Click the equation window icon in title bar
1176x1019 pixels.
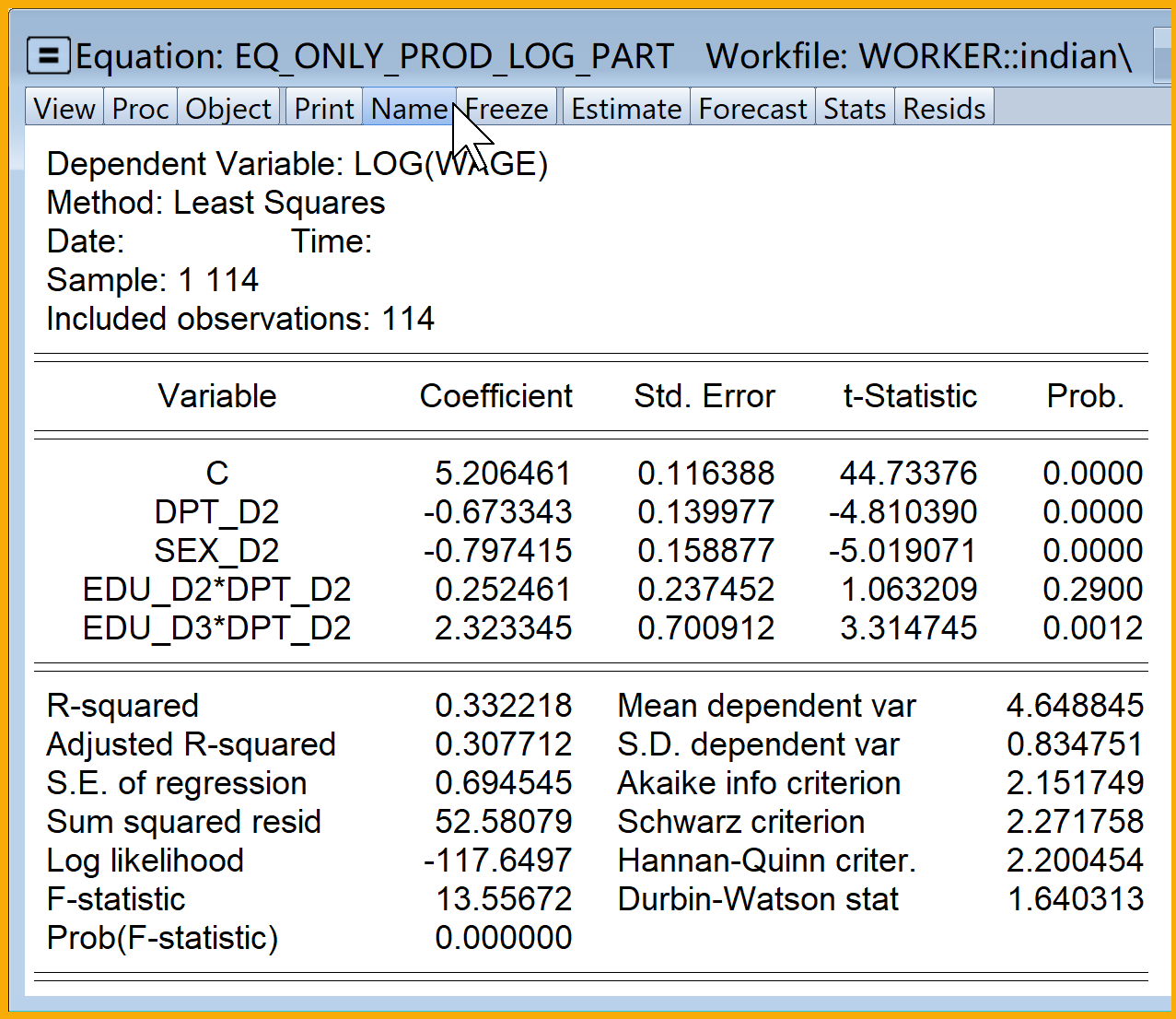point(48,56)
